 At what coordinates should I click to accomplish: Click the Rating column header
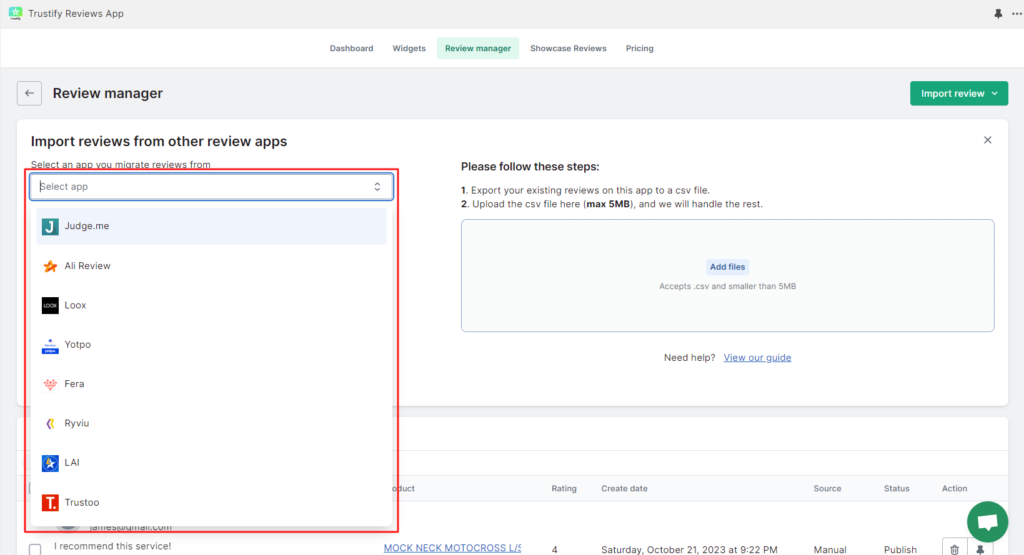pyautogui.click(x=564, y=488)
